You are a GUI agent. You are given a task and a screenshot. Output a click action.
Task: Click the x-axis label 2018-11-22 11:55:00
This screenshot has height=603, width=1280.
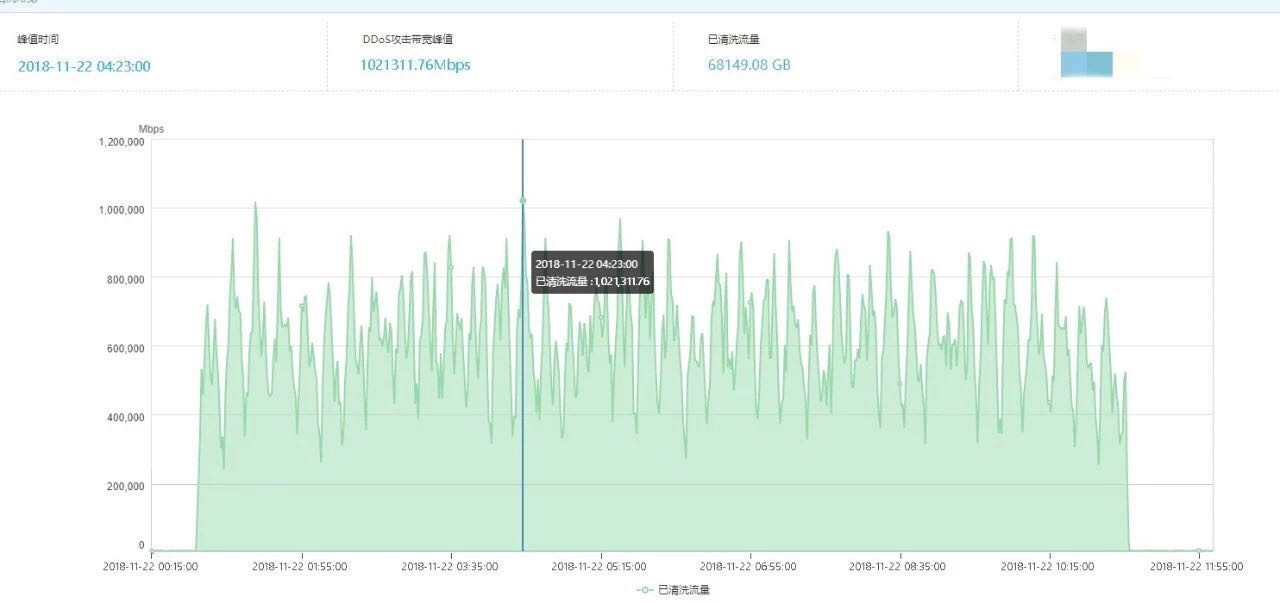[1197, 566]
